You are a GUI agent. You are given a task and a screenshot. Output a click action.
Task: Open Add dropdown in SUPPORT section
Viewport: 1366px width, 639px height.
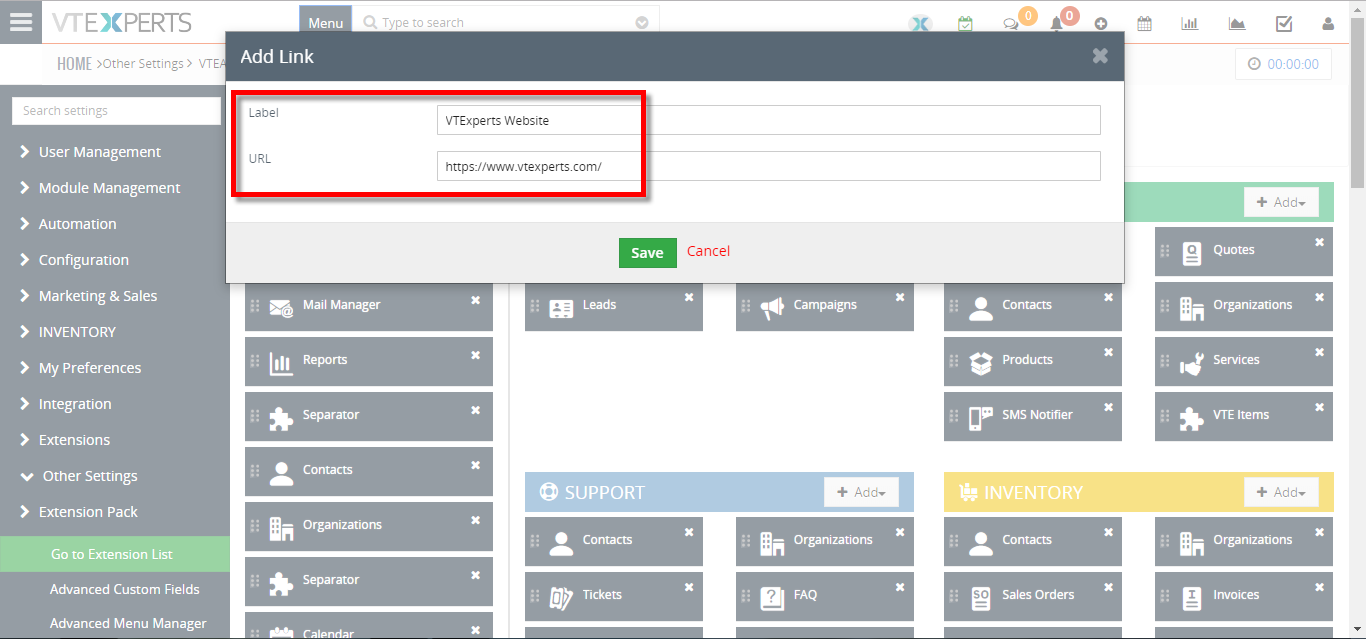coord(861,492)
